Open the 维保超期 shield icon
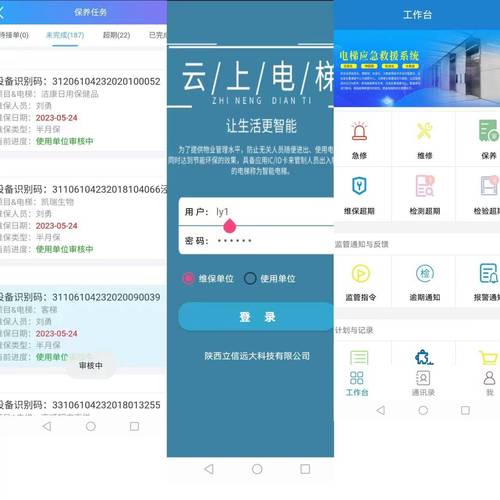The image size is (500, 500). tap(359, 186)
